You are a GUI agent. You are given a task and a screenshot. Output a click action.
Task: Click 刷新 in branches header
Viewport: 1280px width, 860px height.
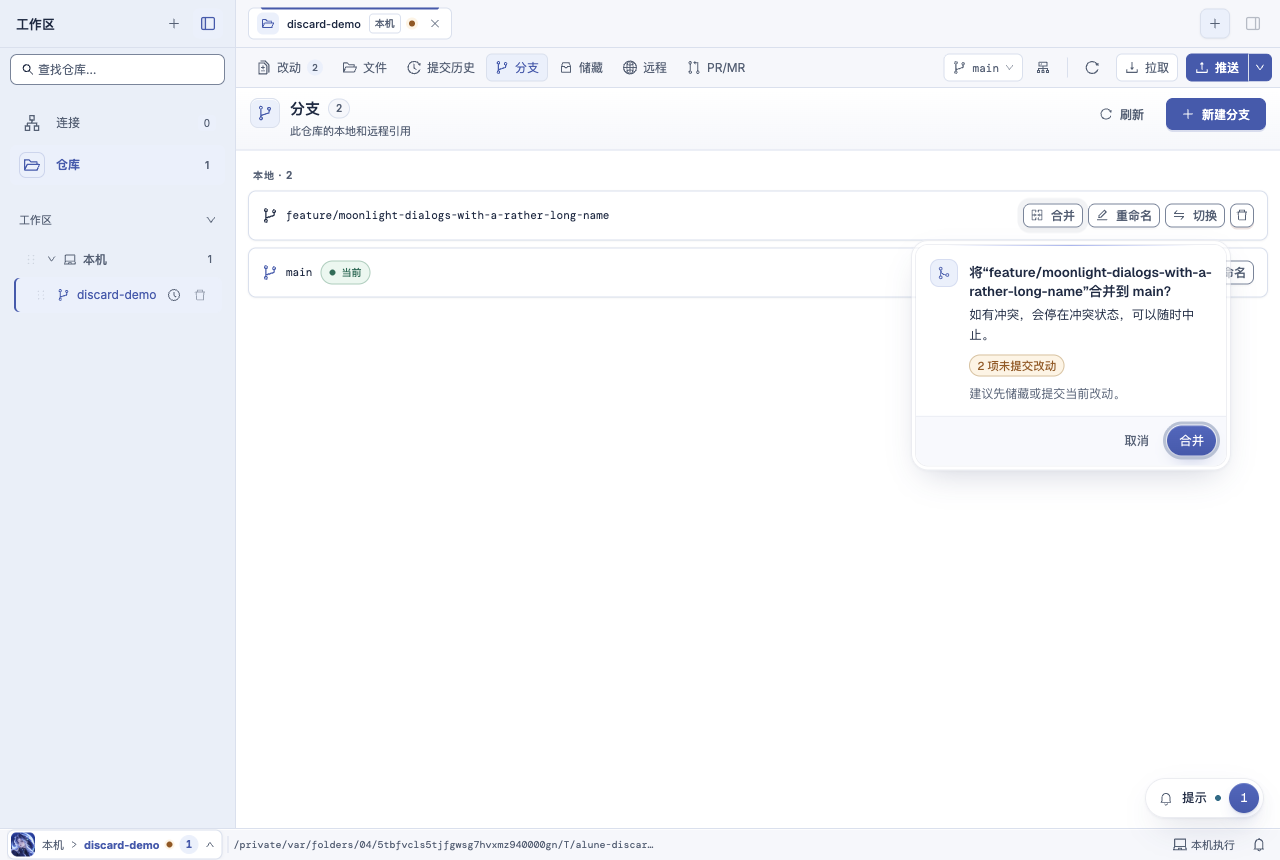1122,114
